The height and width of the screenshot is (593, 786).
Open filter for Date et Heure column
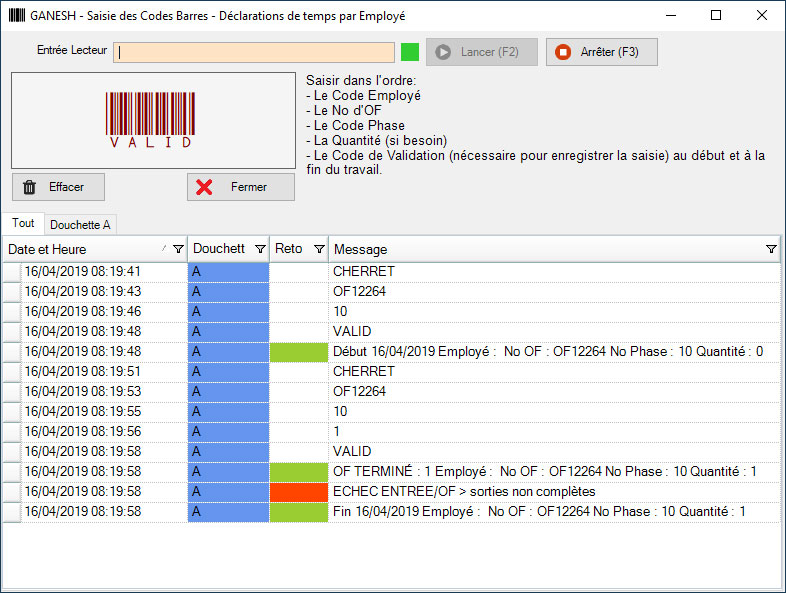click(x=178, y=249)
